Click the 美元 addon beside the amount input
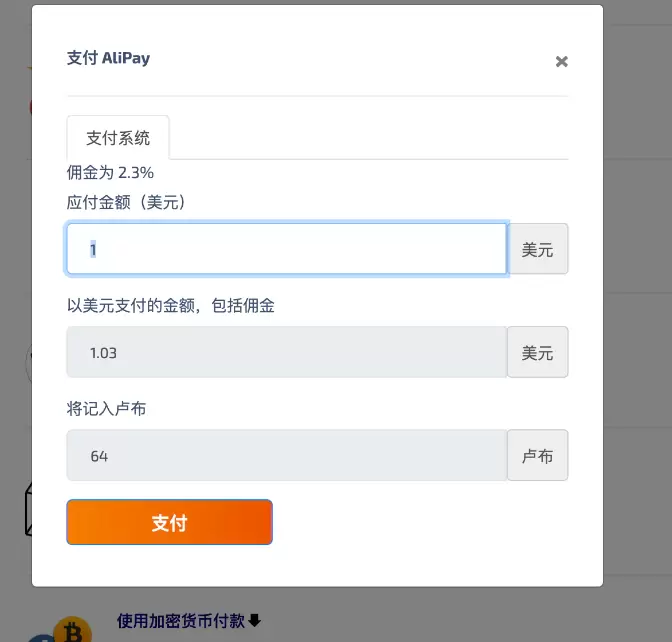 click(x=537, y=249)
